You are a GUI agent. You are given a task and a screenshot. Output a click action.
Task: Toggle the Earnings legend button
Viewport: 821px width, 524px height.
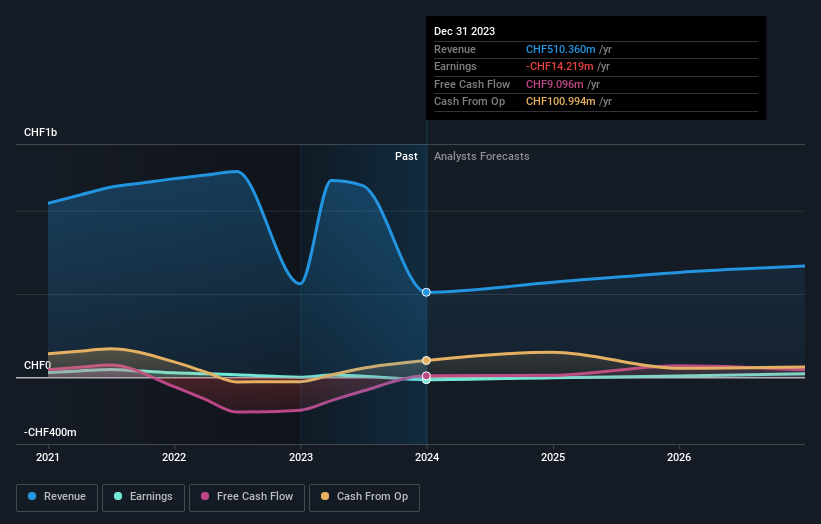tap(143, 497)
